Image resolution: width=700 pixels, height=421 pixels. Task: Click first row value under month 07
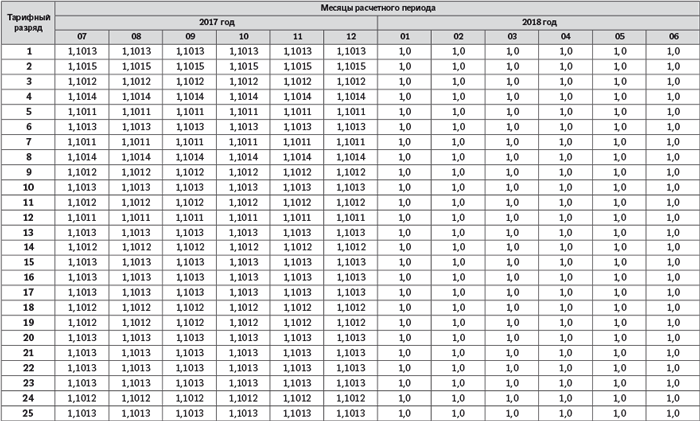(82, 51)
